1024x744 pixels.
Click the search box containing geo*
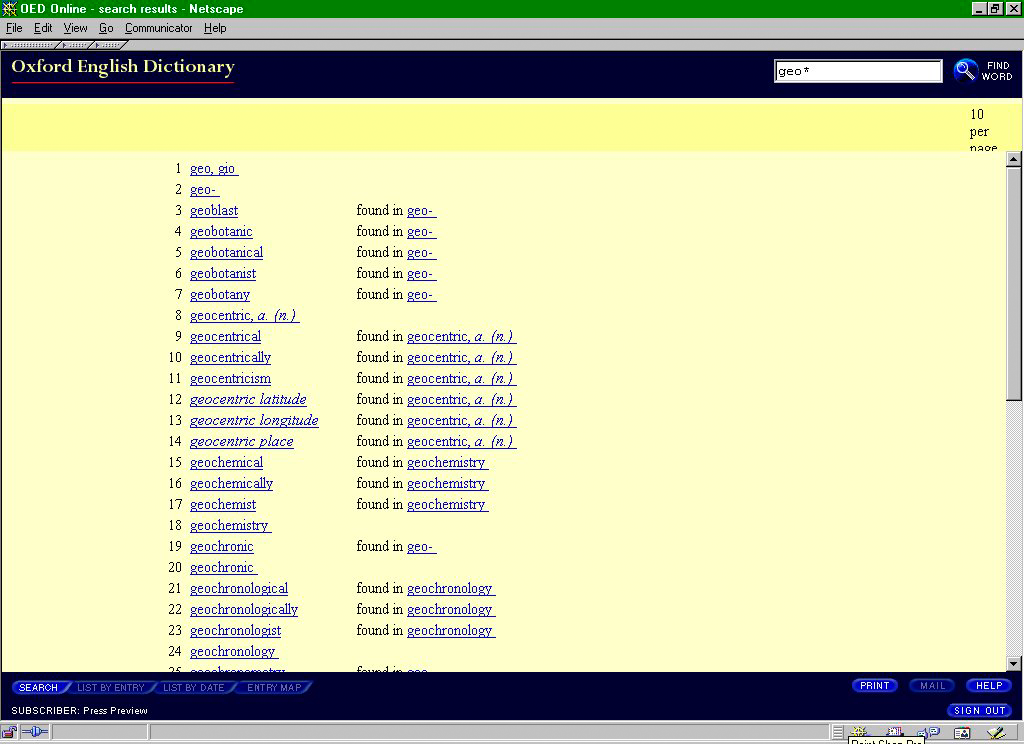857,71
